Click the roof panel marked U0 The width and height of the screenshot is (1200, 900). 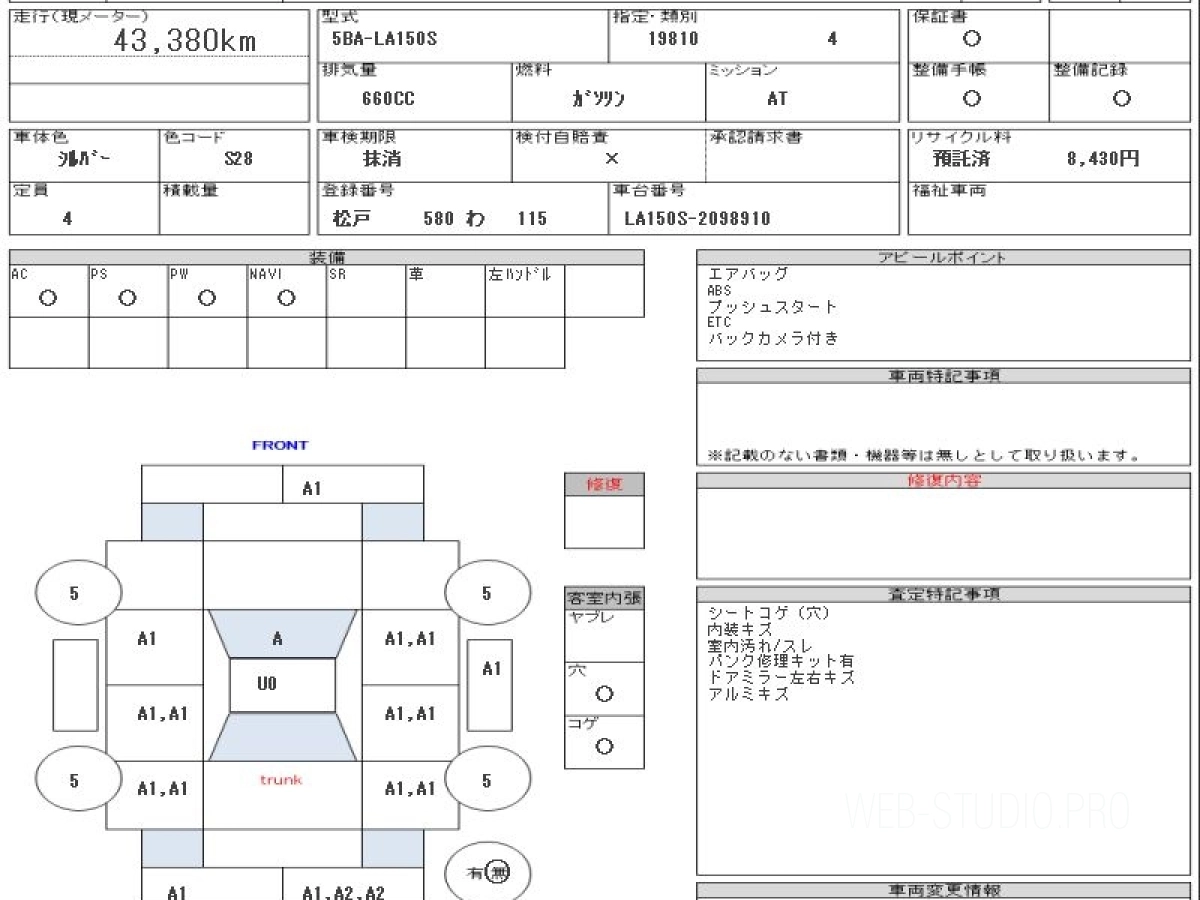tap(282, 685)
